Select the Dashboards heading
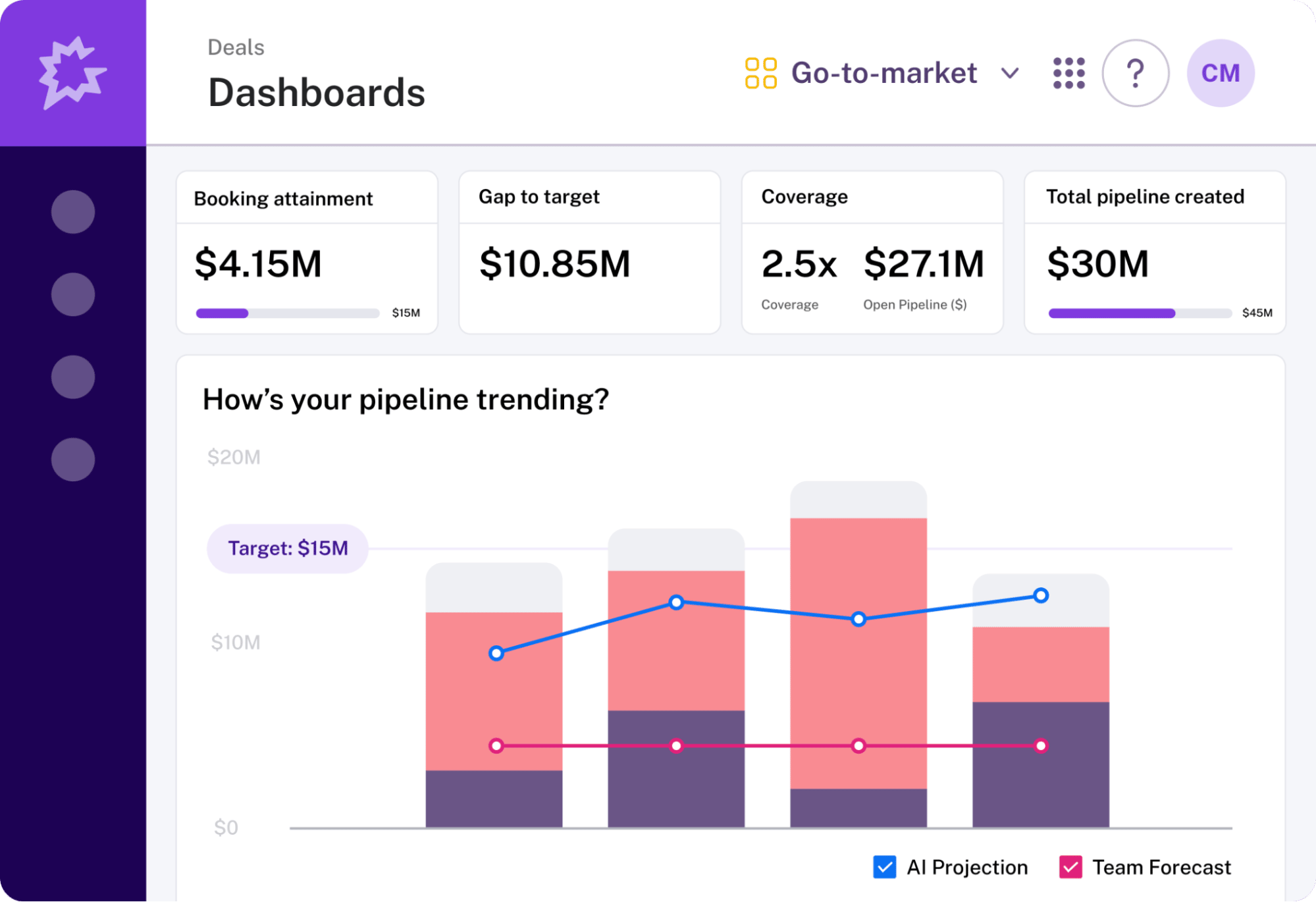Screen dimensions: 1316x902 [316, 92]
